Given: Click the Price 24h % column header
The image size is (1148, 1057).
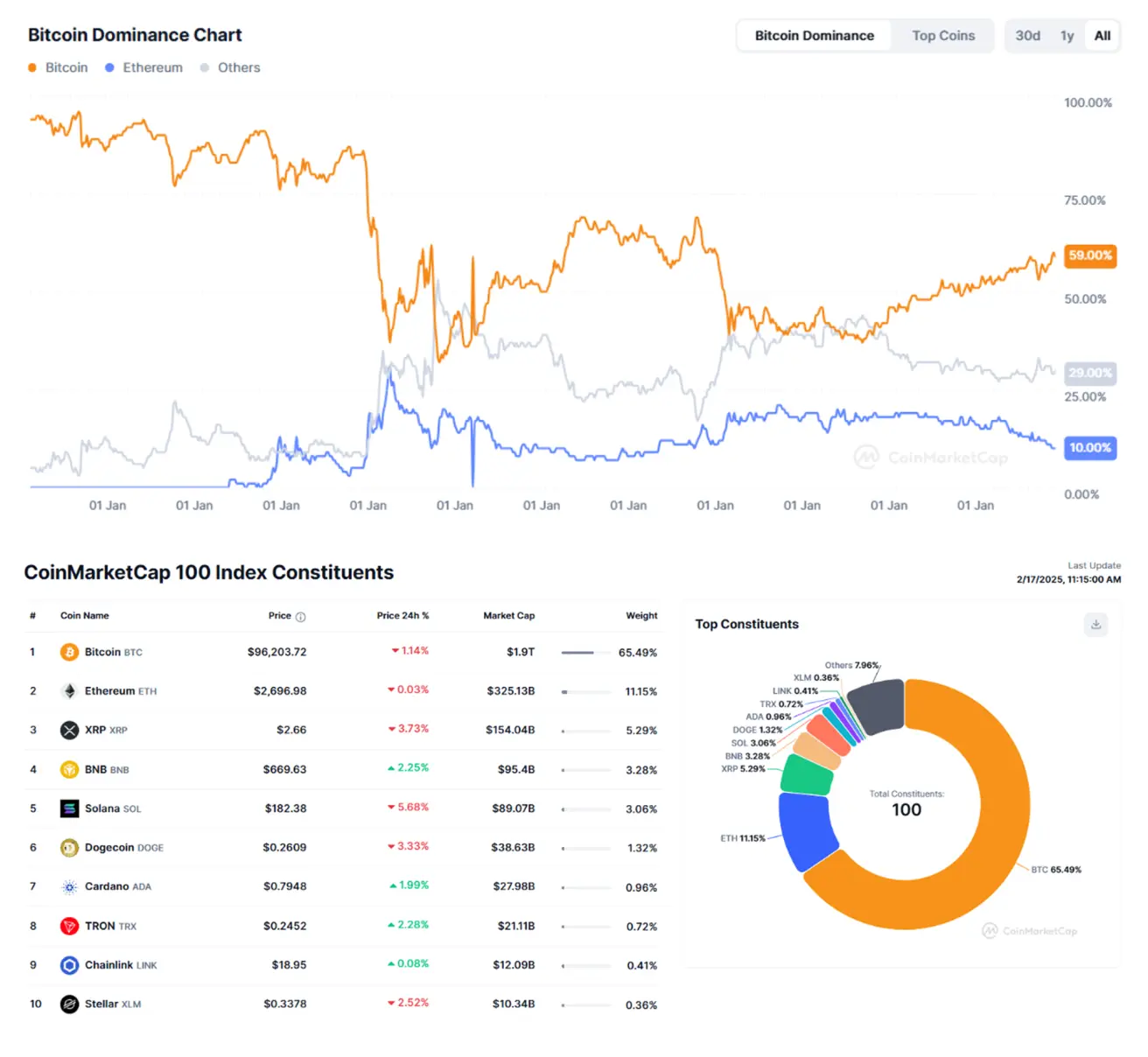Looking at the screenshot, I should (x=402, y=616).
